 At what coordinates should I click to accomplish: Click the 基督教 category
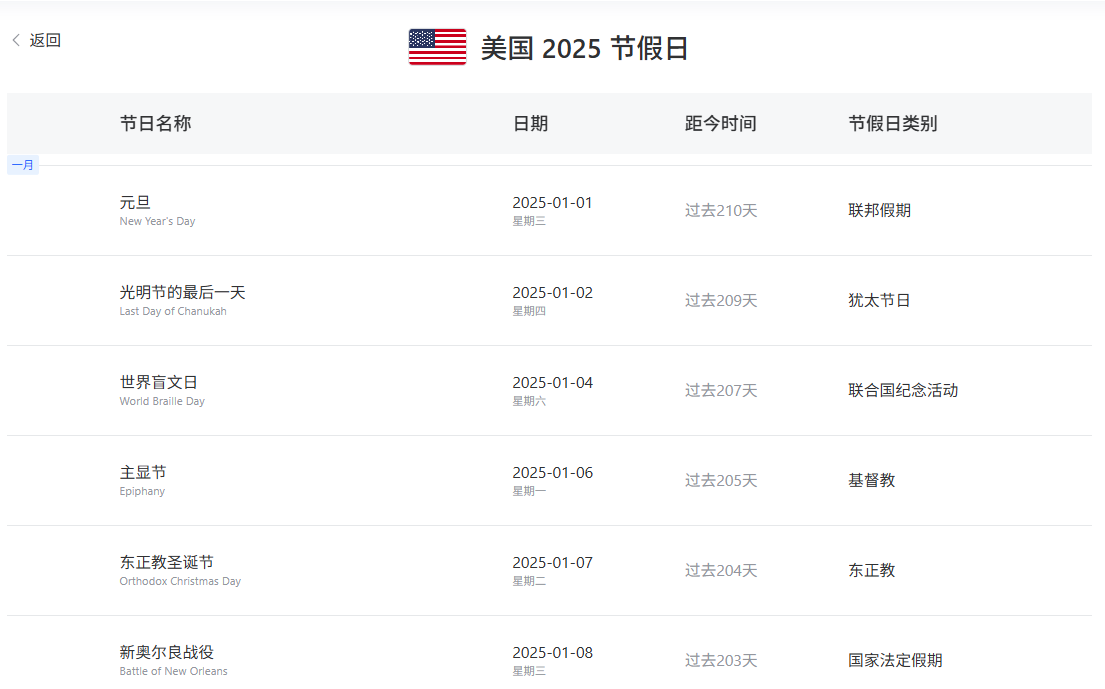point(872,481)
